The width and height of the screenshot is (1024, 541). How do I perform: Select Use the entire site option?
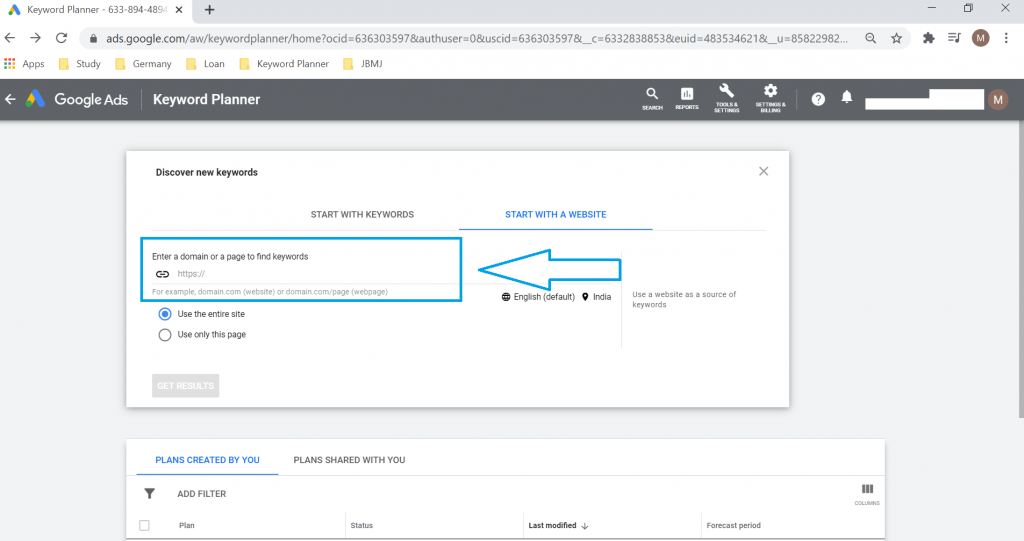[165, 314]
